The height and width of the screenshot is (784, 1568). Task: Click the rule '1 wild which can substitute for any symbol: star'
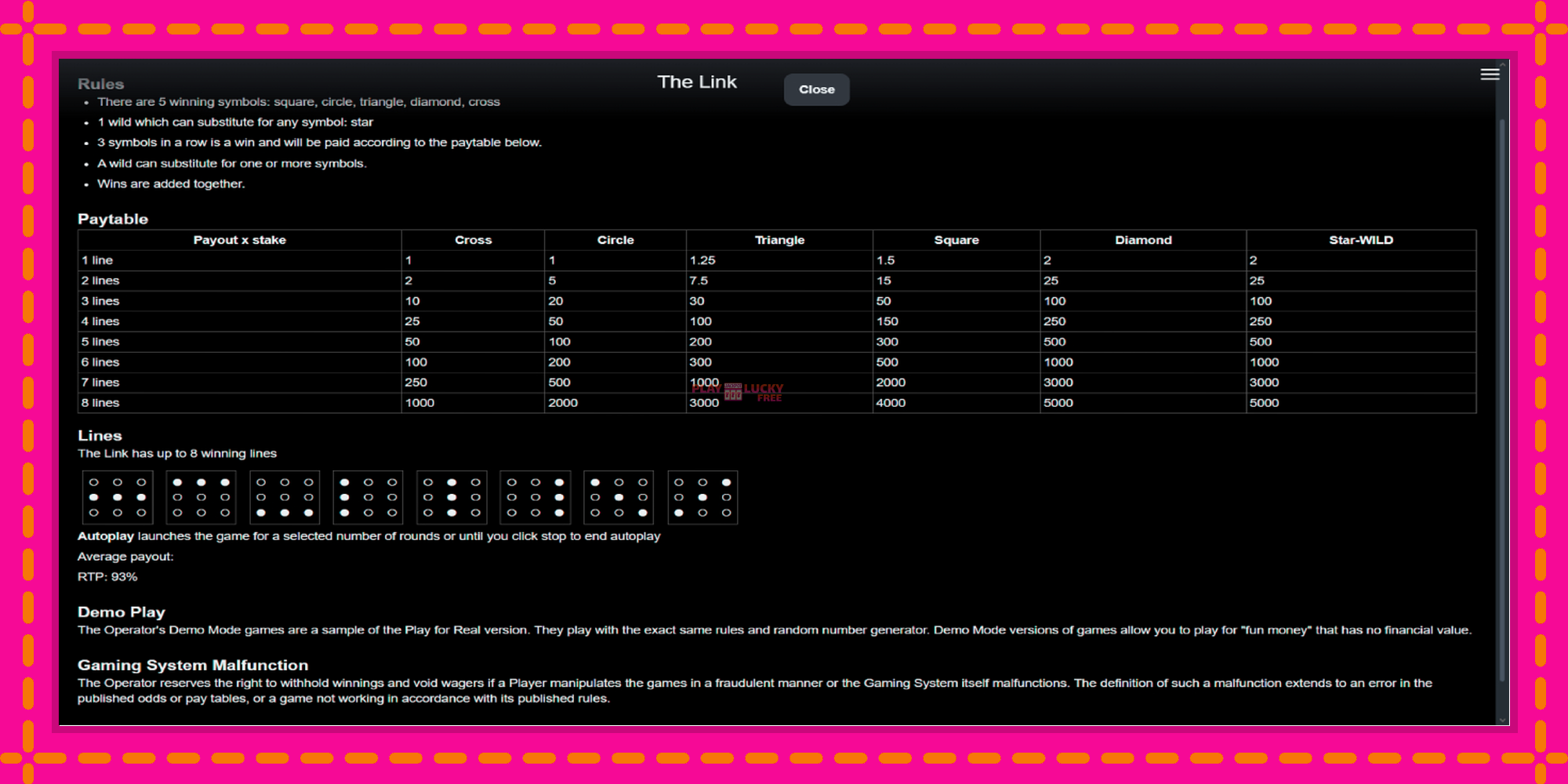tap(235, 122)
